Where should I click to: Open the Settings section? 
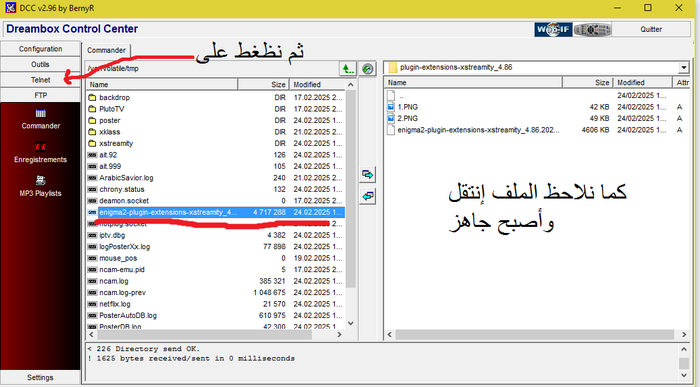(40, 378)
